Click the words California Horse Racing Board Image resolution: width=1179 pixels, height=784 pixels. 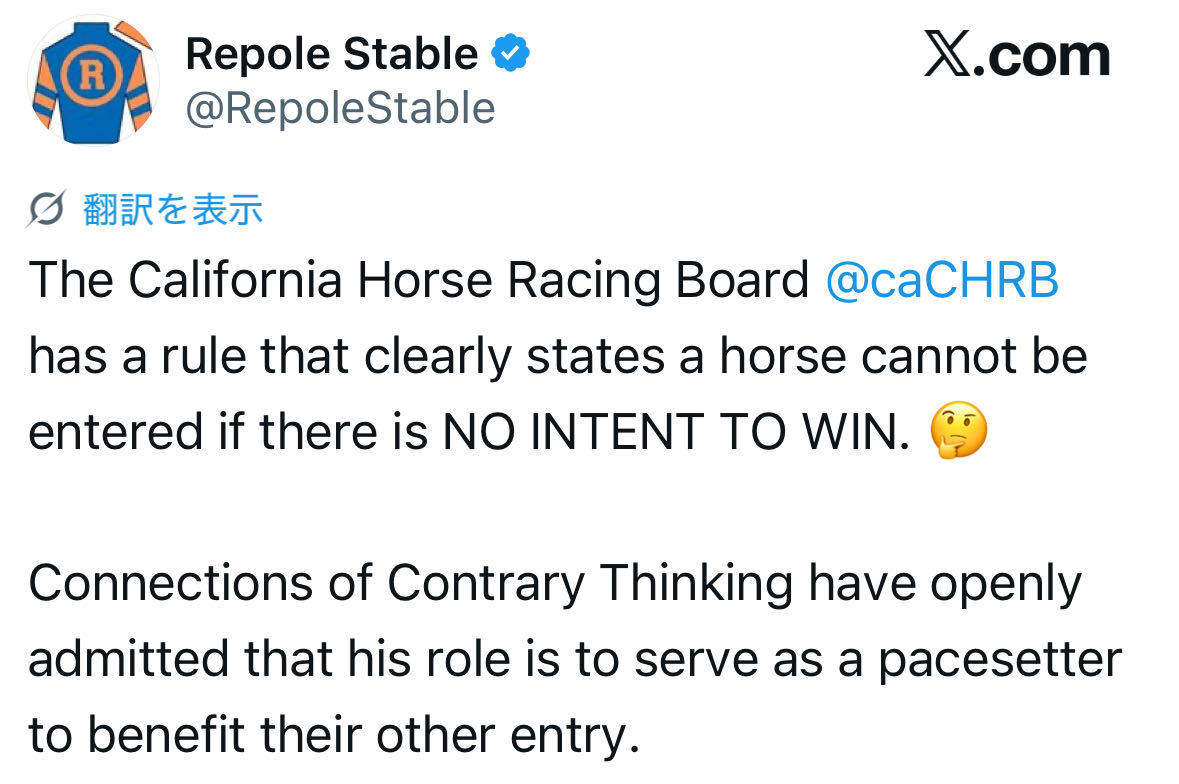pos(468,282)
